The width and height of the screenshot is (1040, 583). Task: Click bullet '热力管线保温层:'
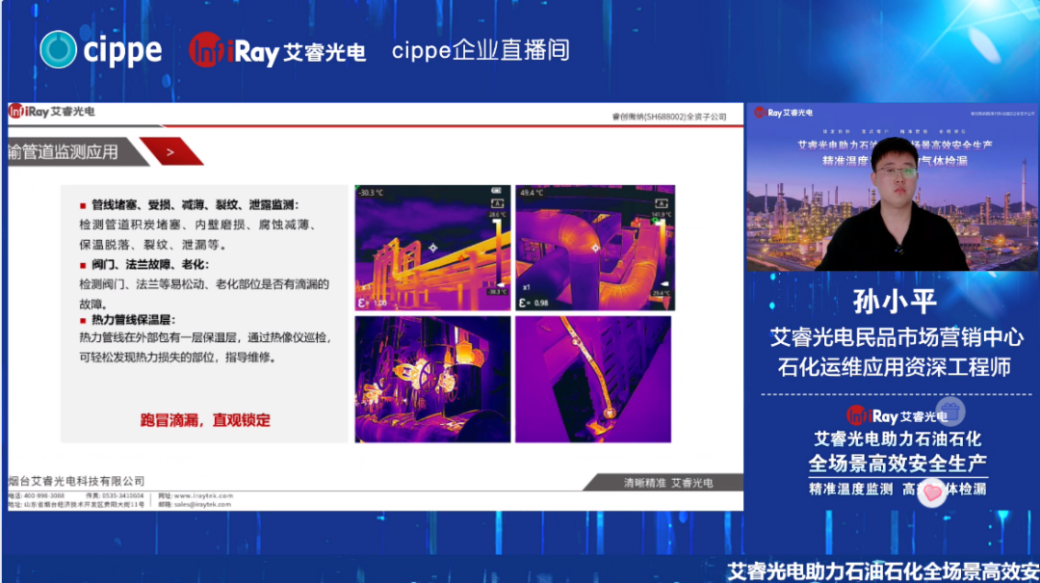133,320
